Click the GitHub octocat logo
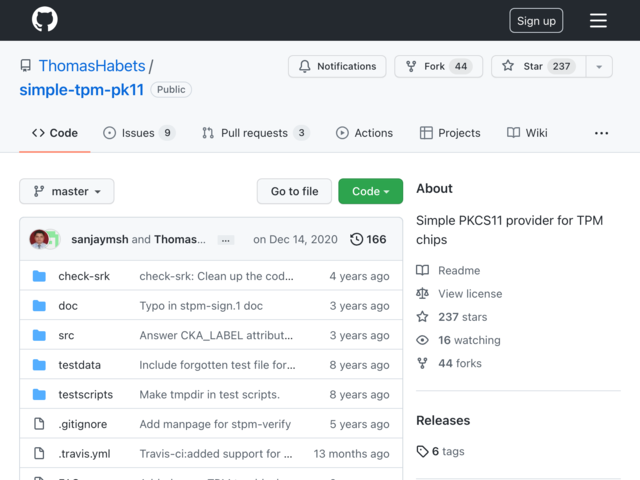Image resolution: width=640 pixels, height=480 pixels. pos(44,19)
